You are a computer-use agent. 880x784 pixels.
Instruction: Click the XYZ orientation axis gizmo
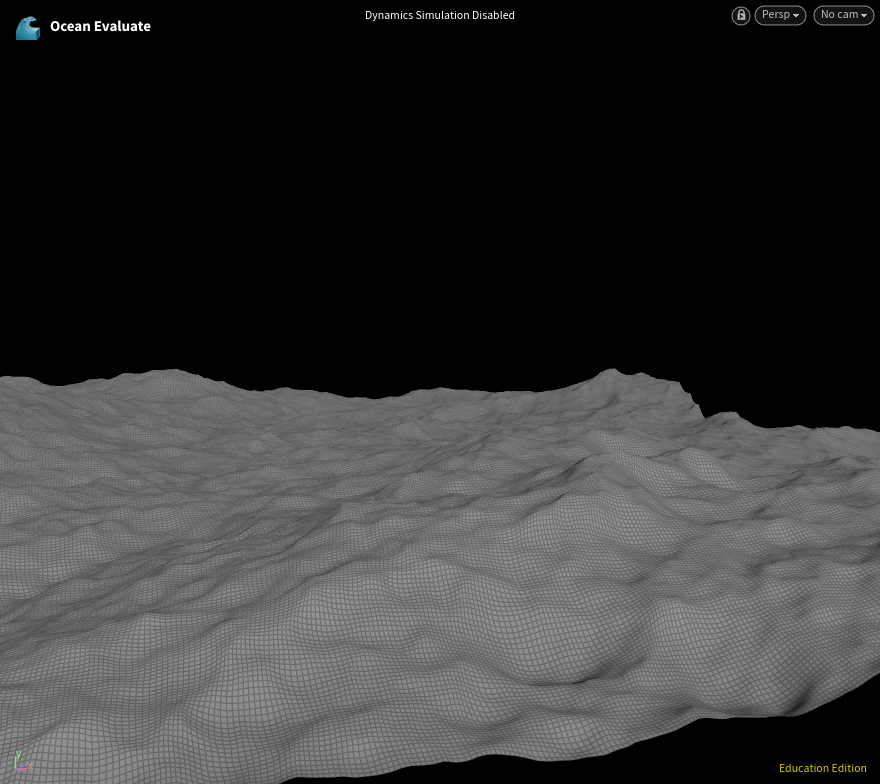pyautogui.click(x=22, y=761)
